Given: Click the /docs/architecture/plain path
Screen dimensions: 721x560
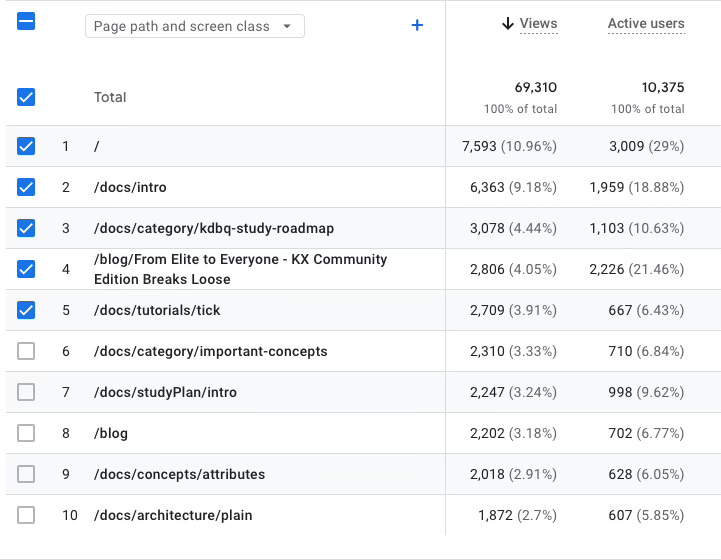Looking at the screenshot, I should (x=173, y=515).
